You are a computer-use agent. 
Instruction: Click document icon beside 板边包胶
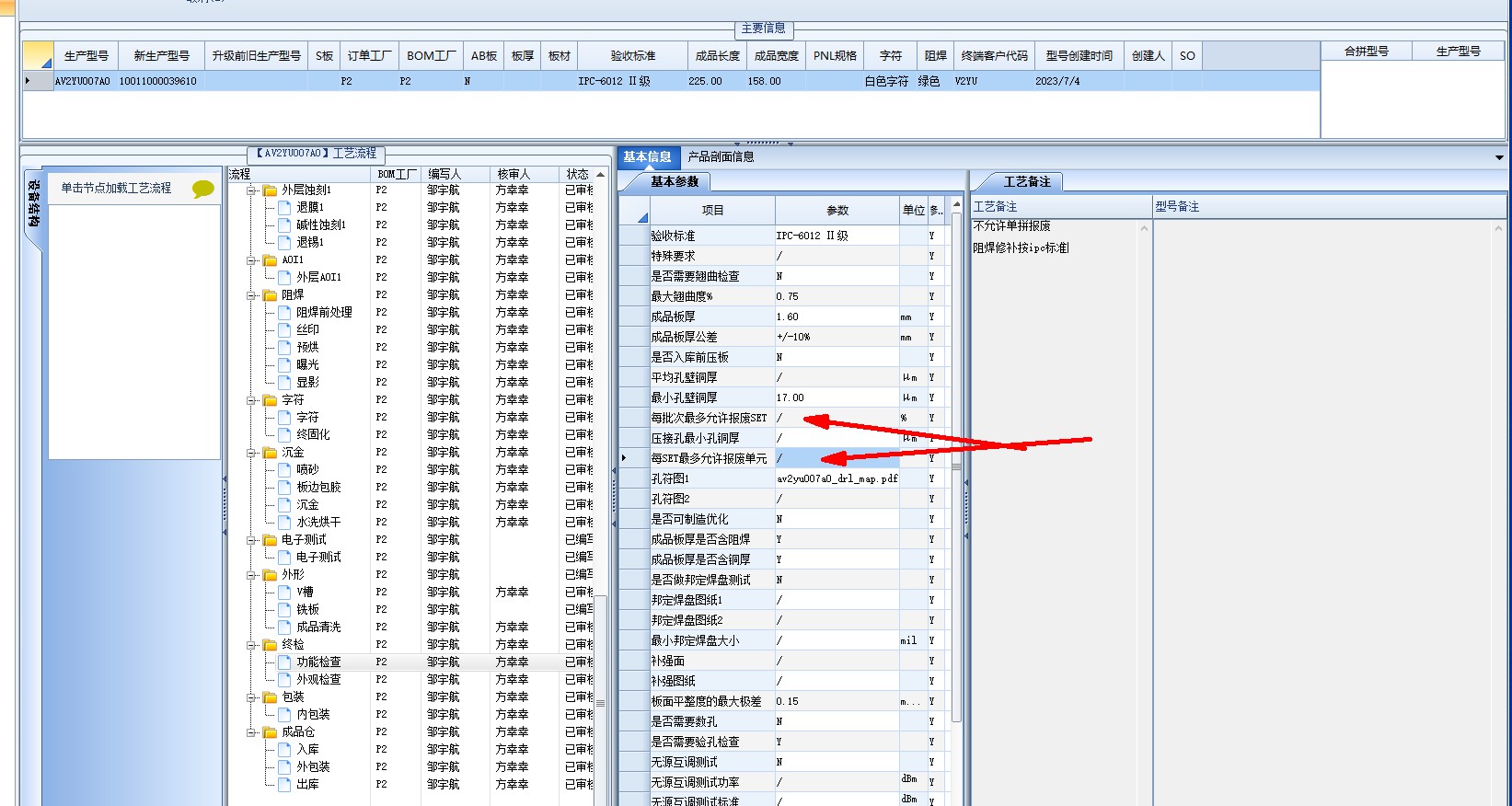pyautogui.click(x=284, y=488)
